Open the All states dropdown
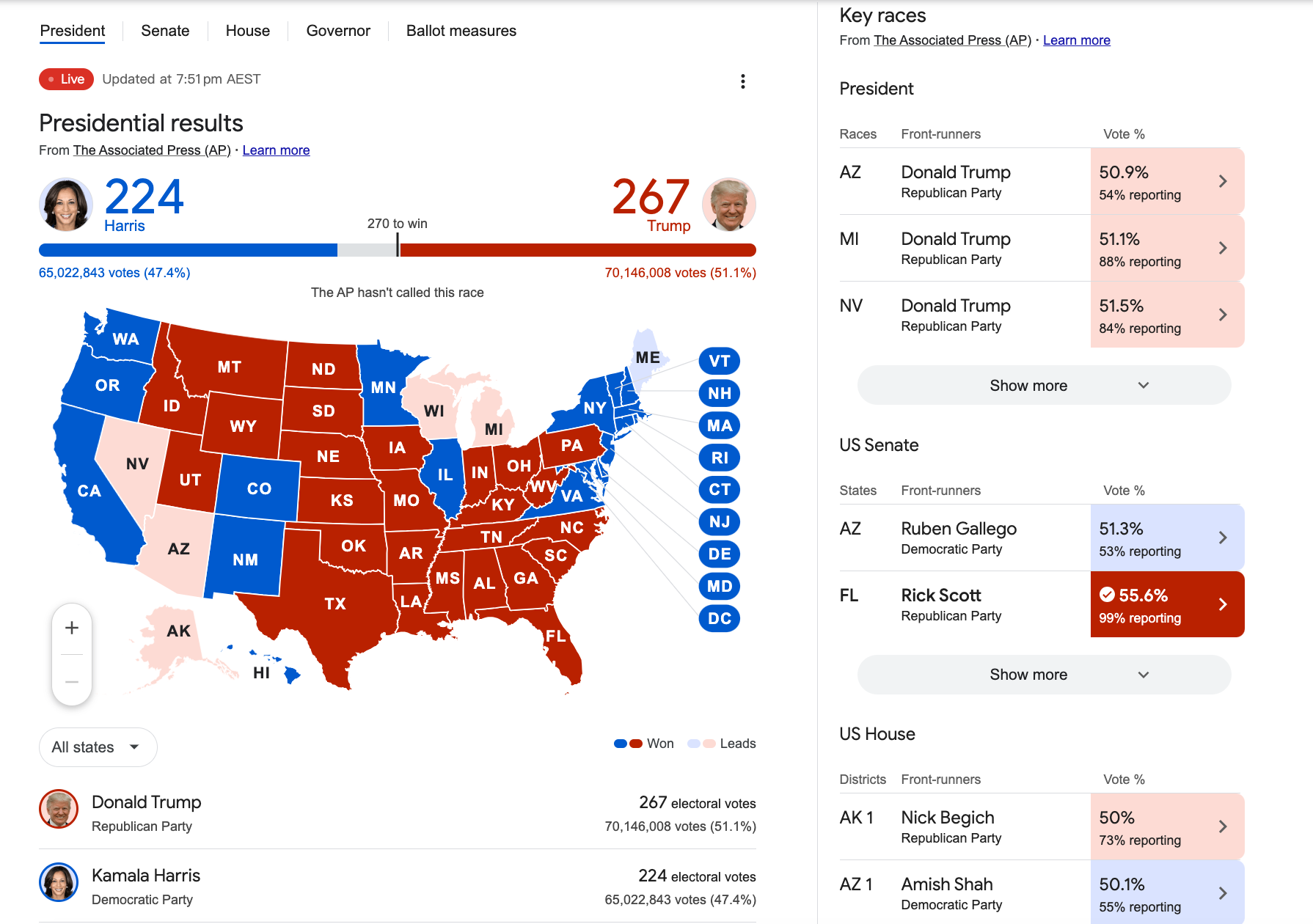The image size is (1313, 924). pyautogui.click(x=98, y=747)
